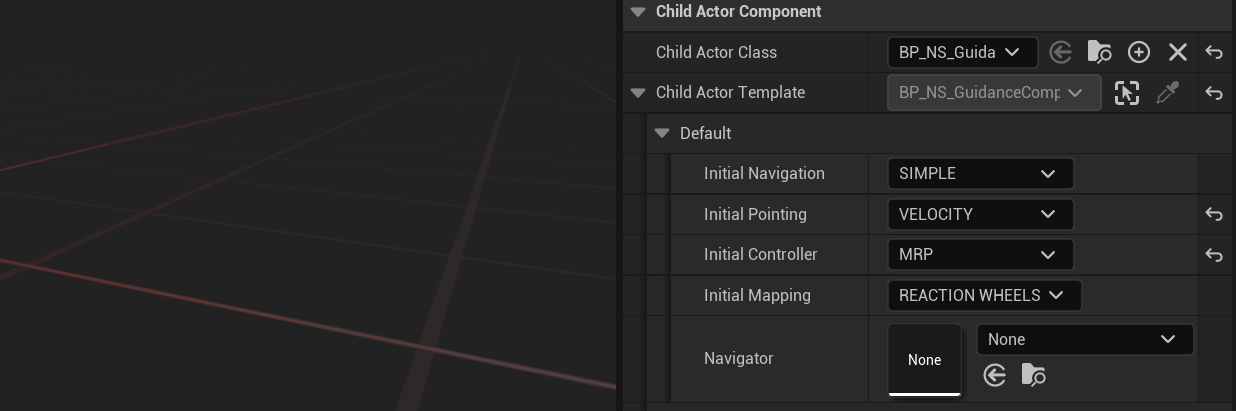Click the eyedropper actor picker icon
This screenshot has height=411, width=1236.
click(x=1167, y=93)
